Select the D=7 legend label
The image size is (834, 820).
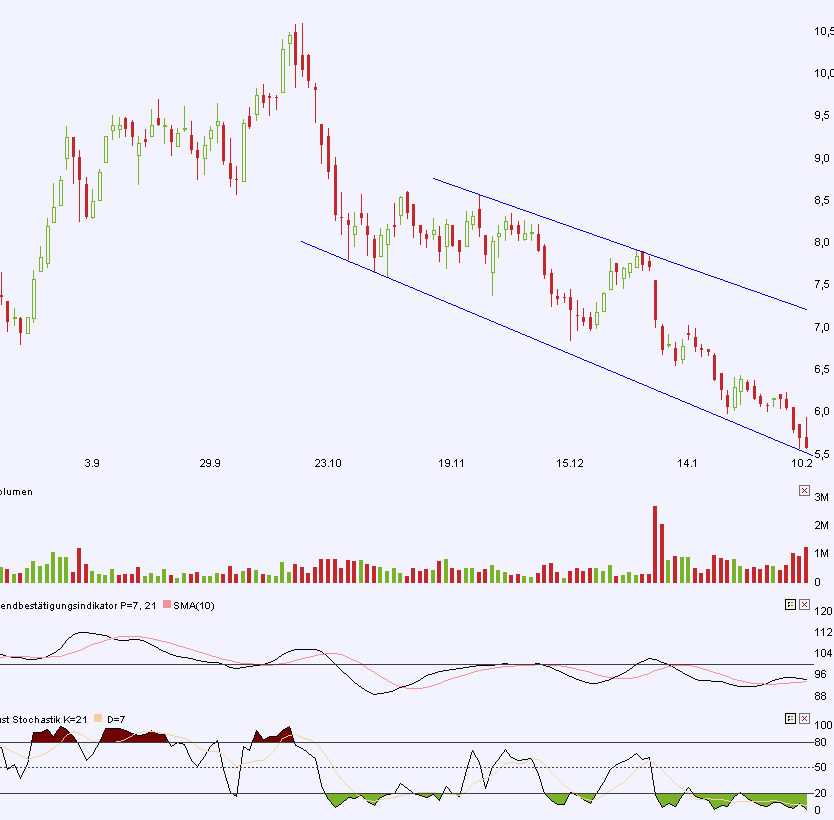[116, 719]
